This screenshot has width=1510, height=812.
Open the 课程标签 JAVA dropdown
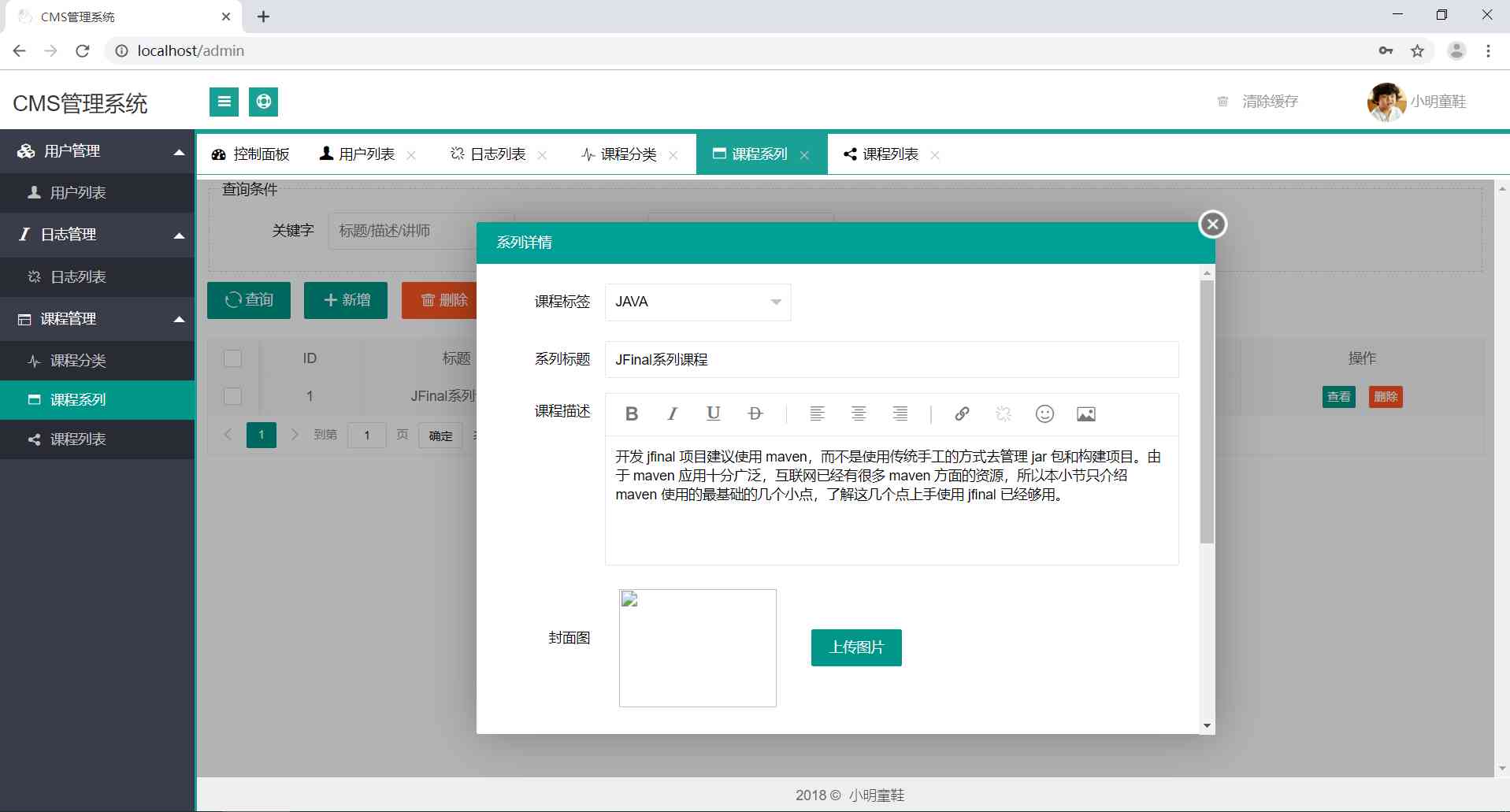click(697, 302)
